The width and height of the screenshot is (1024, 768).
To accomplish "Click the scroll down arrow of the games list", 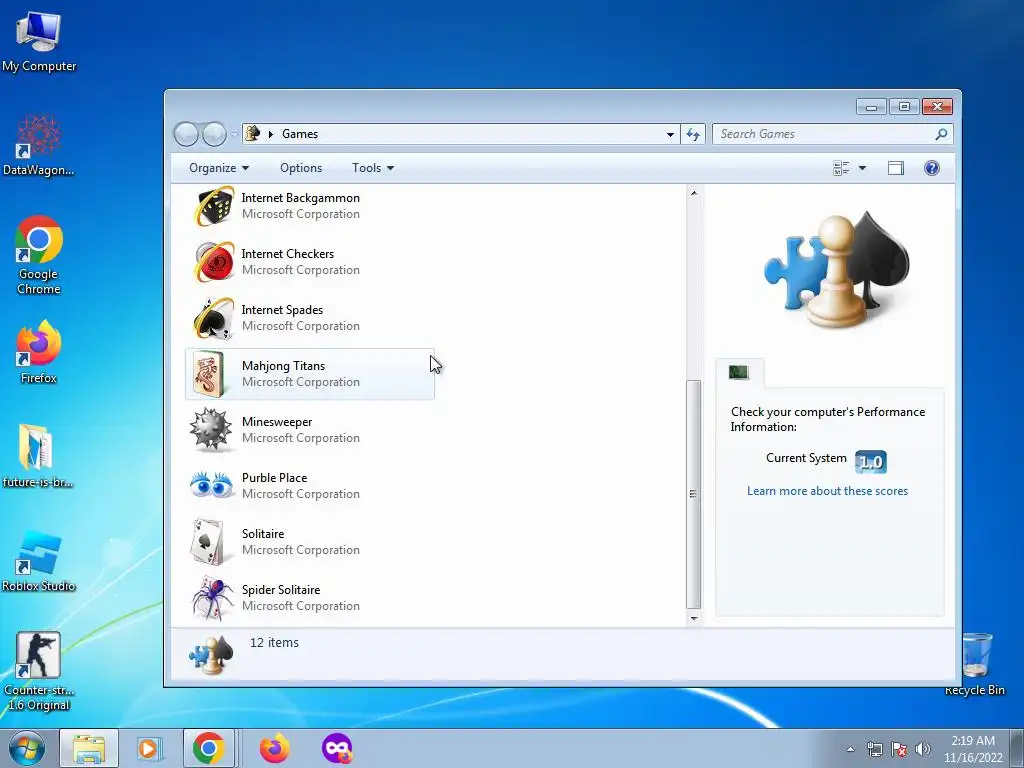I will (x=694, y=618).
